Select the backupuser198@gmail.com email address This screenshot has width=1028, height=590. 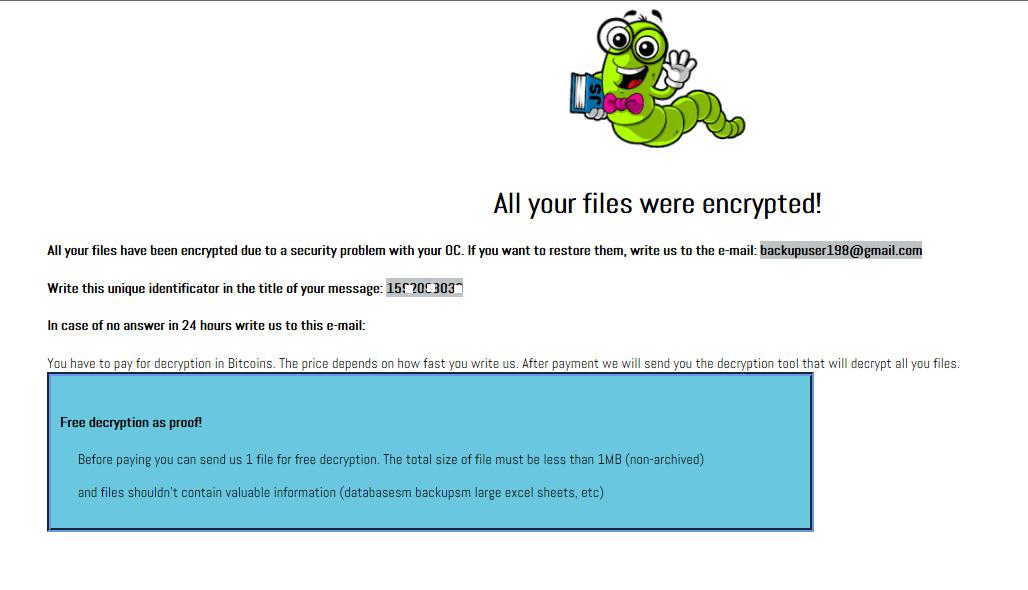coord(840,250)
